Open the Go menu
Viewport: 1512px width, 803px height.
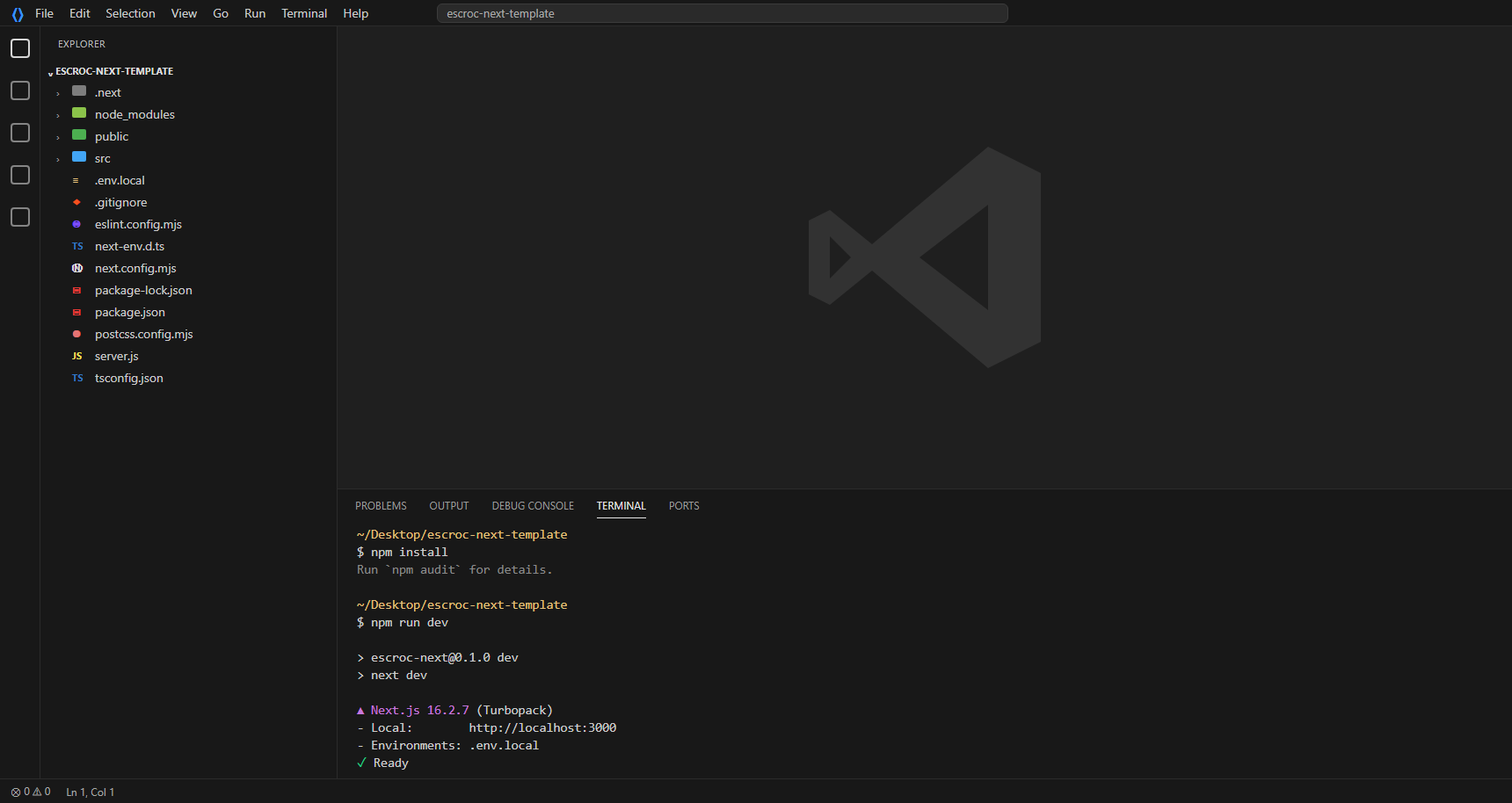point(221,13)
